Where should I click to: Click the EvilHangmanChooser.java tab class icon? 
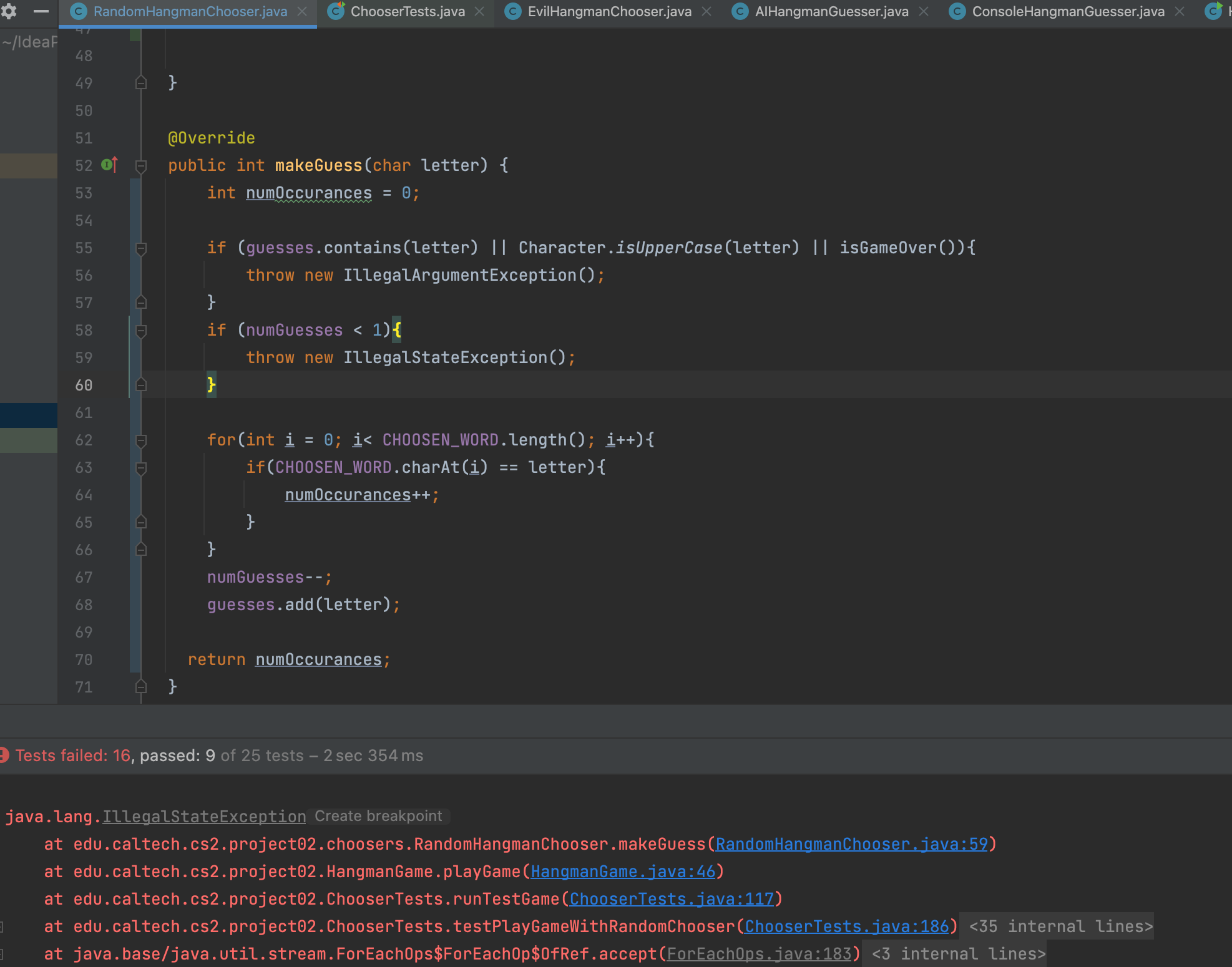(x=513, y=11)
